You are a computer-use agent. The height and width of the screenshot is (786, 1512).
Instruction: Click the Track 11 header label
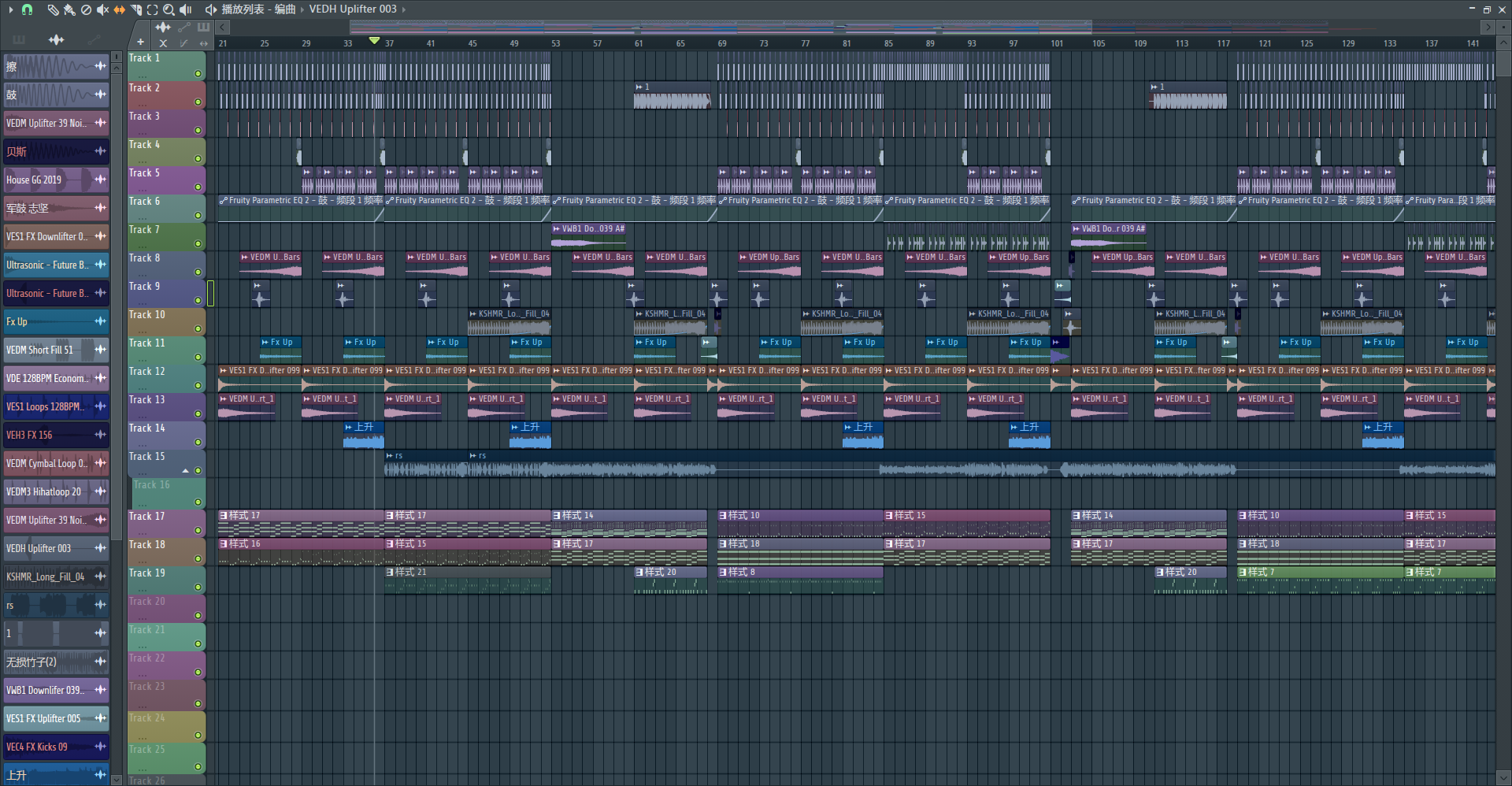[147, 343]
